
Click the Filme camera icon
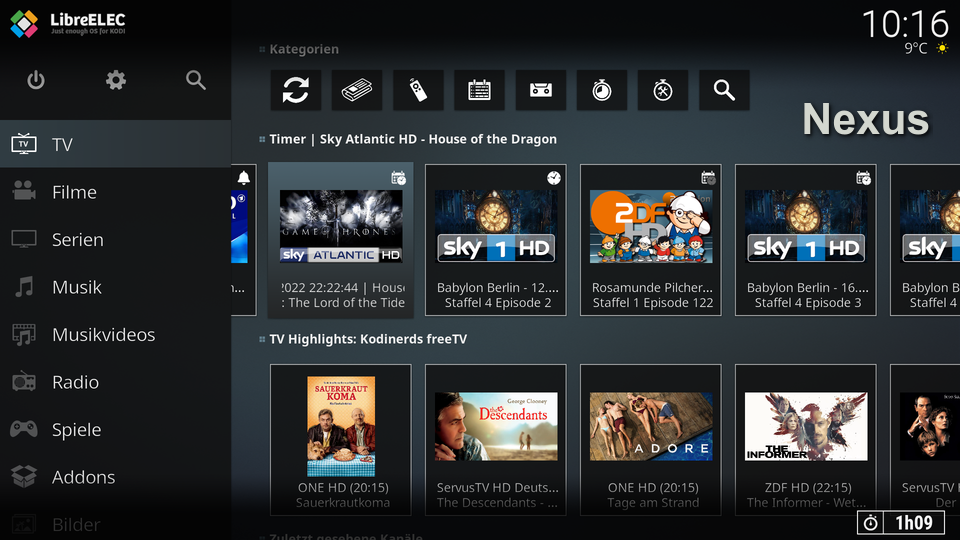click(24, 191)
